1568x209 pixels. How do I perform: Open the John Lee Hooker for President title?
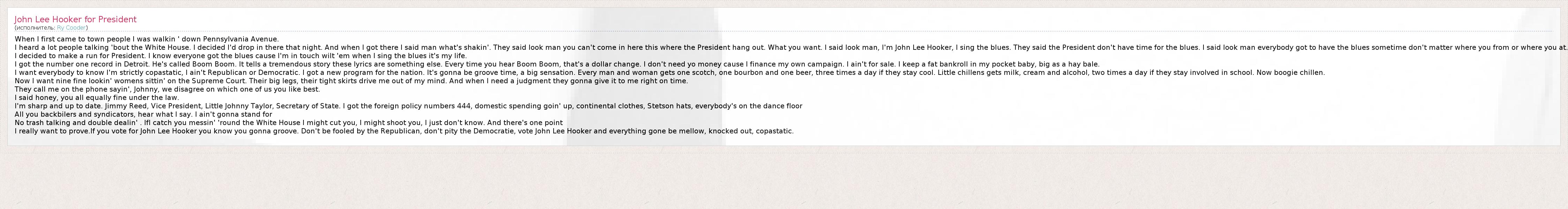pyautogui.click(x=75, y=20)
